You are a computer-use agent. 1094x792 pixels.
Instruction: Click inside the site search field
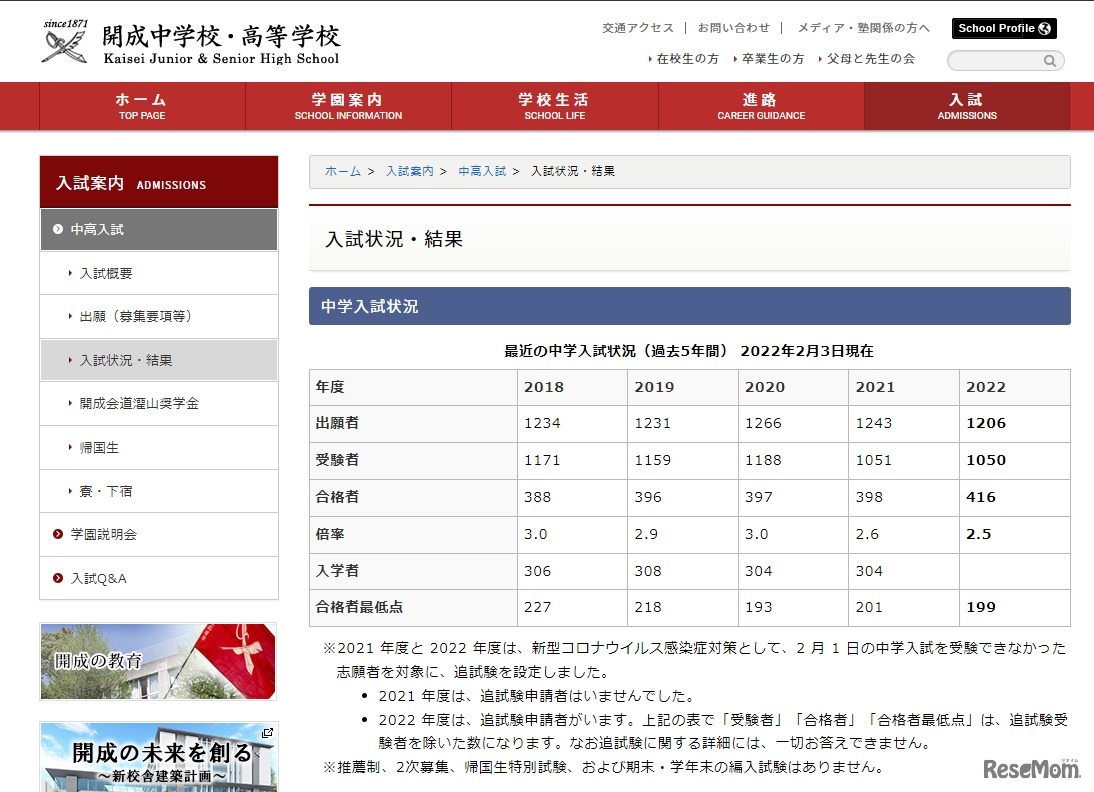click(x=995, y=61)
